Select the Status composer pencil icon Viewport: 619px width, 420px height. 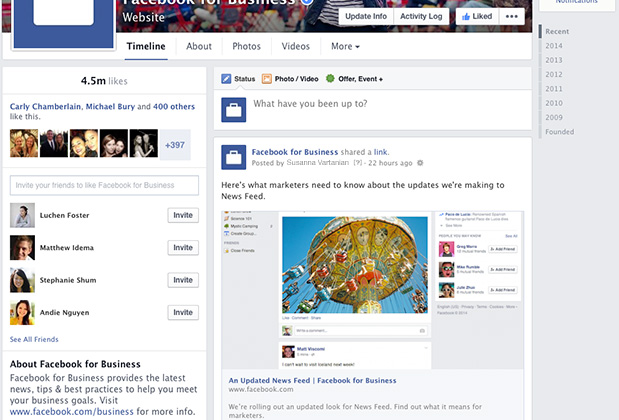pyautogui.click(x=226, y=79)
